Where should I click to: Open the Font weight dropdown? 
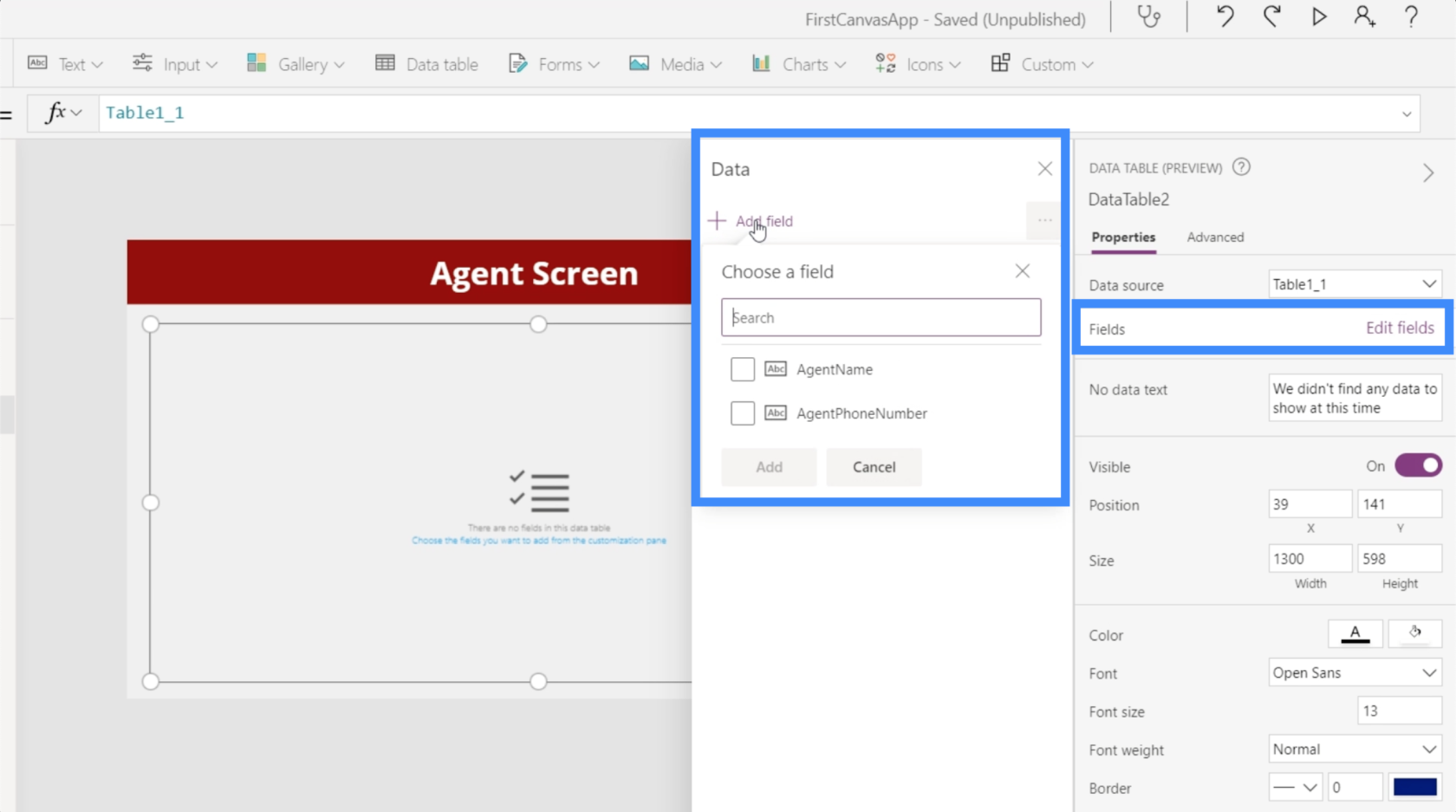click(x=1355, y=750)
